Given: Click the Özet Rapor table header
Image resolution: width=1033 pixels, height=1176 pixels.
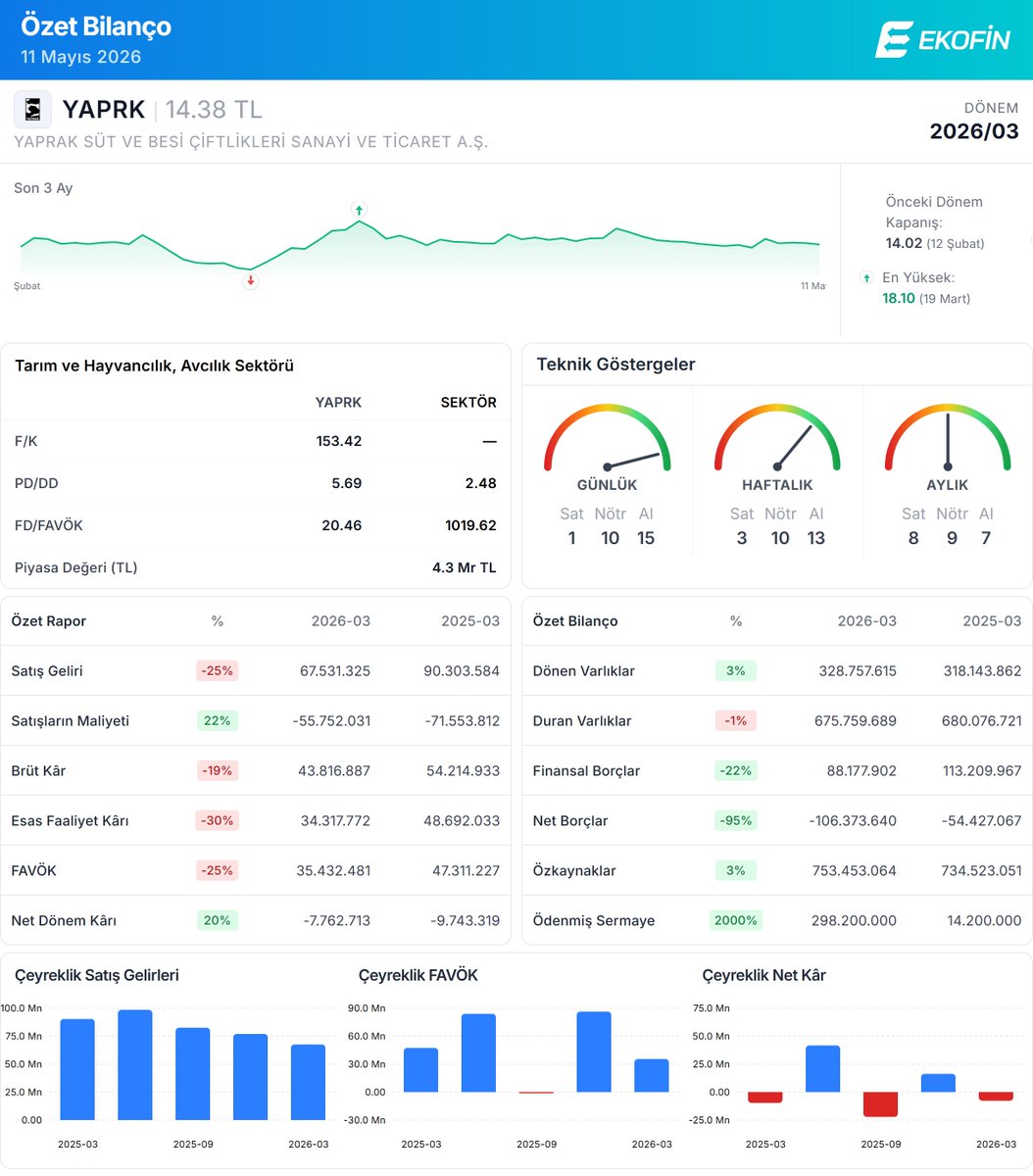Looking at the screenshot, I should point(49,621).
